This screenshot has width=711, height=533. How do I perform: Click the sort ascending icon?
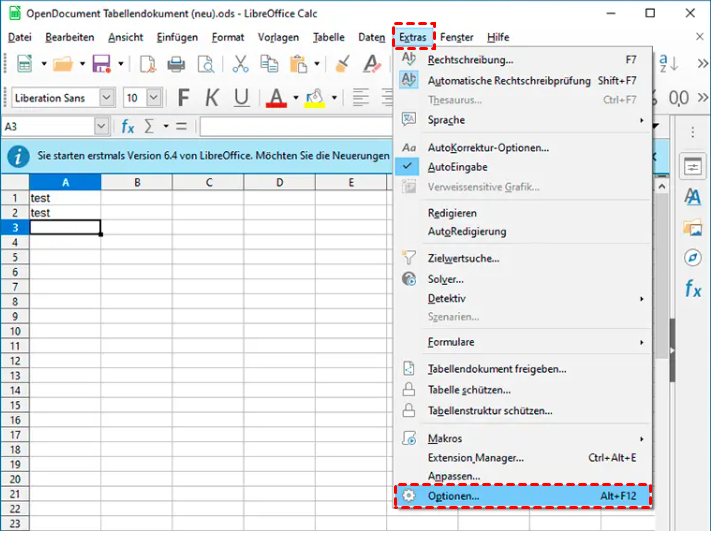(x=668, y=63)
